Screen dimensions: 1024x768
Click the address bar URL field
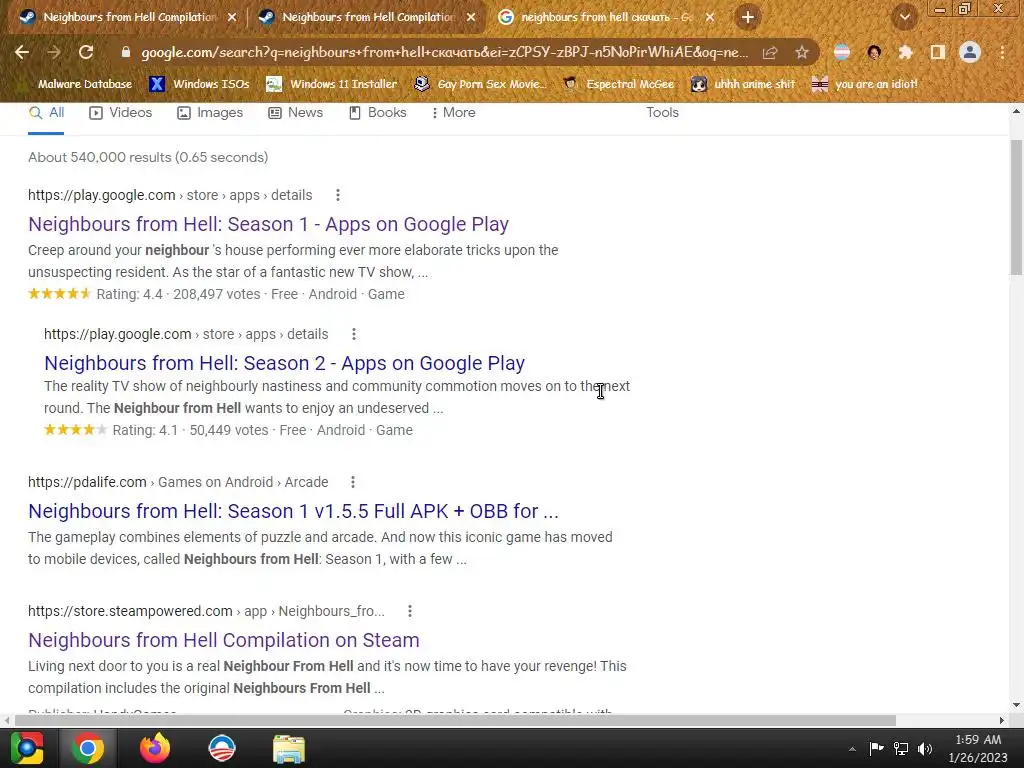444,52
